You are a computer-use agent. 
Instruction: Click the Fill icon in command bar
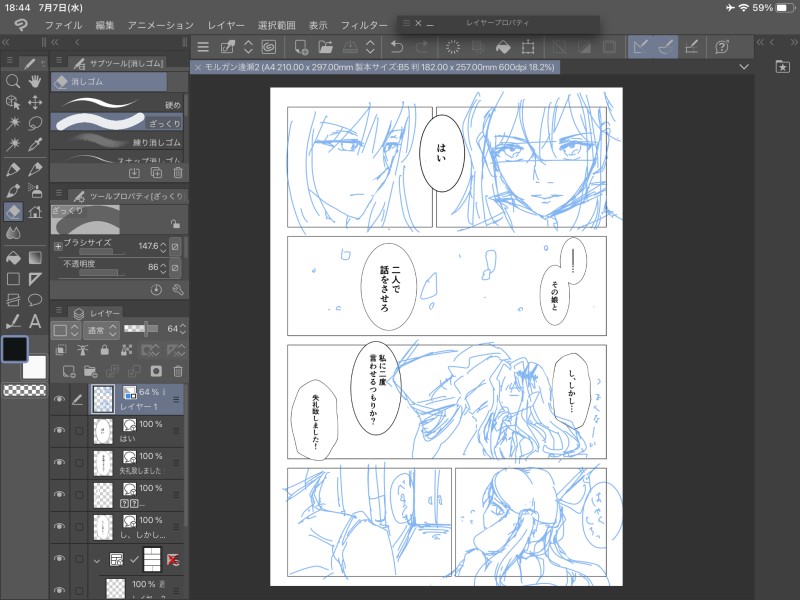(503, 47)
